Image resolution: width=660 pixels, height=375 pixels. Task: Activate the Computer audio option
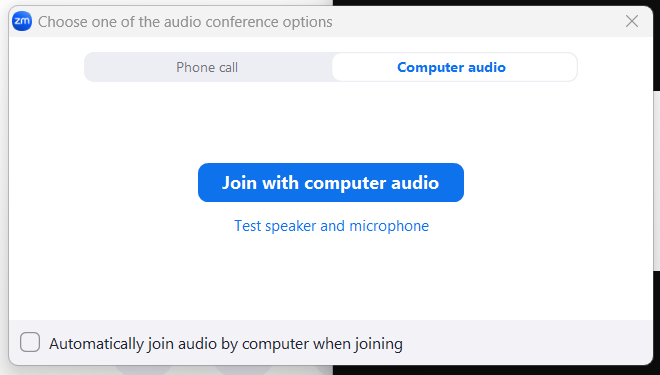click(454, 67)
